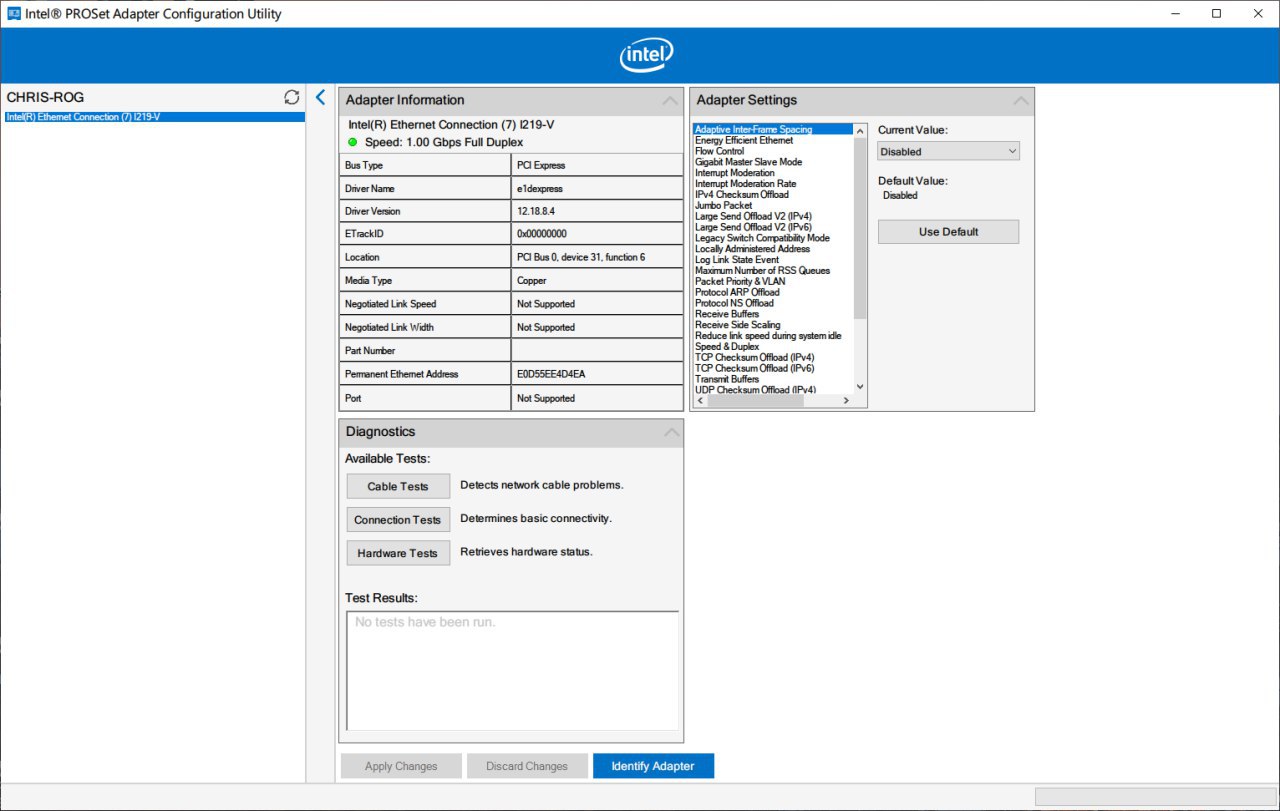
Task: Click the Intel logo in the header
Action: click(x=646, y=56)
